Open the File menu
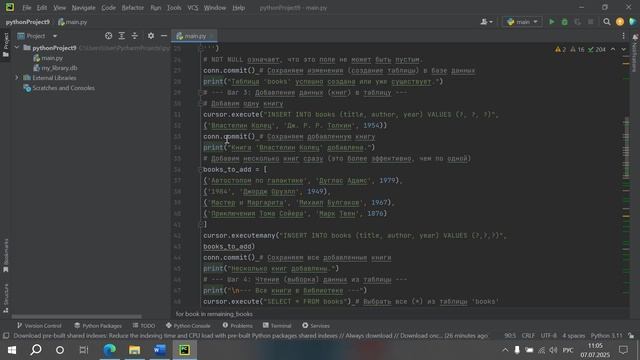 [27, 8]
